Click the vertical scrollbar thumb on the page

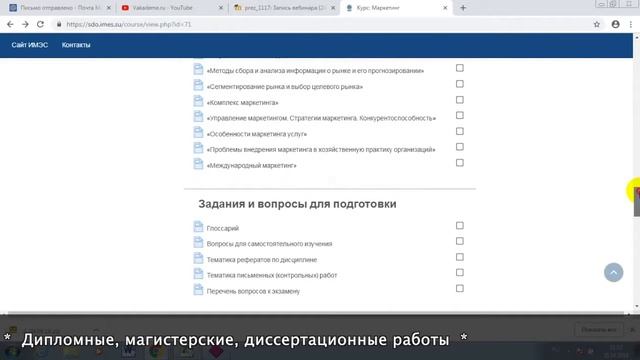click(636, 202)
